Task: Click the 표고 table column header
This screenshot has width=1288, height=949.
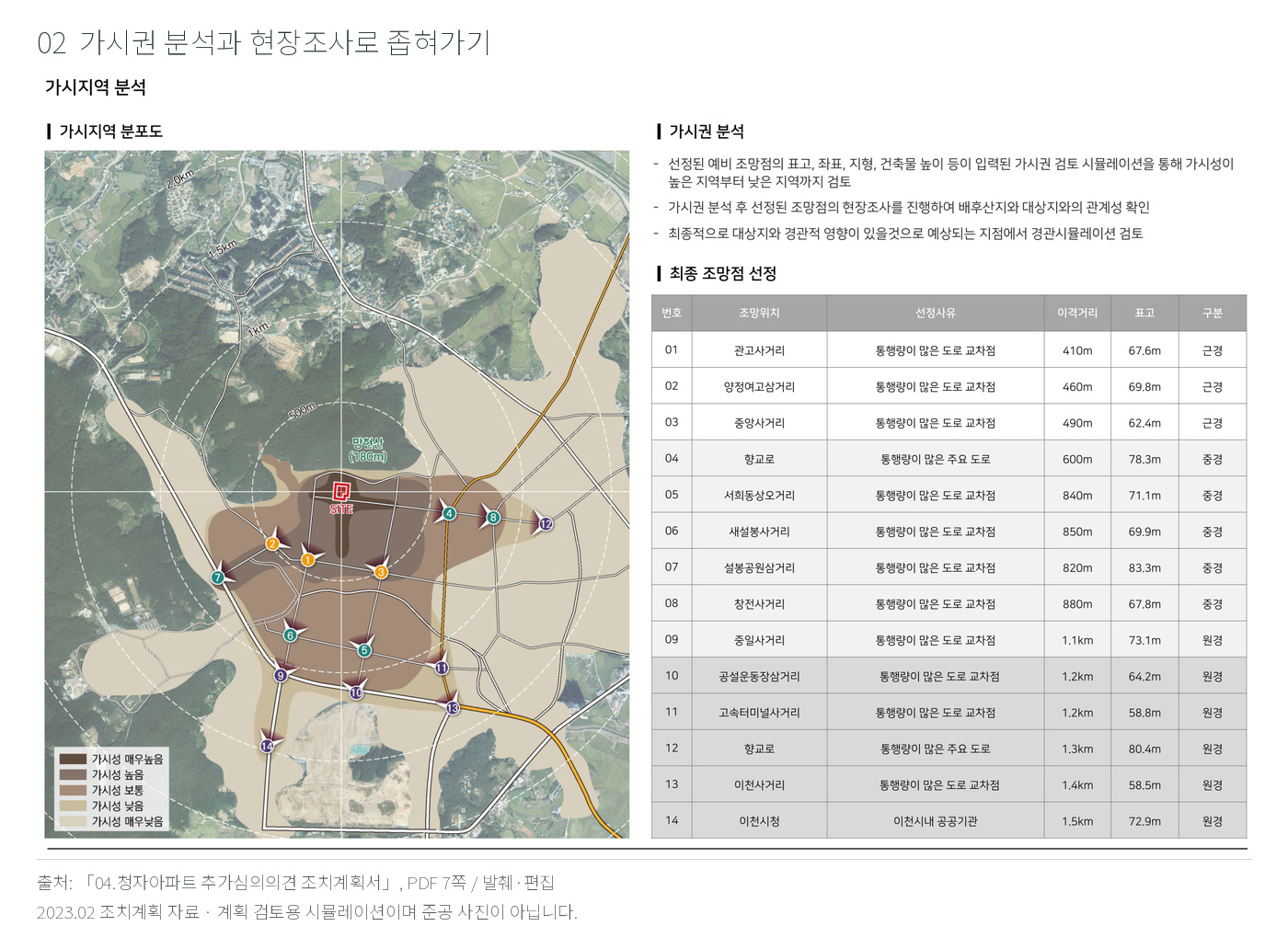Action: tap(1144, 313)
